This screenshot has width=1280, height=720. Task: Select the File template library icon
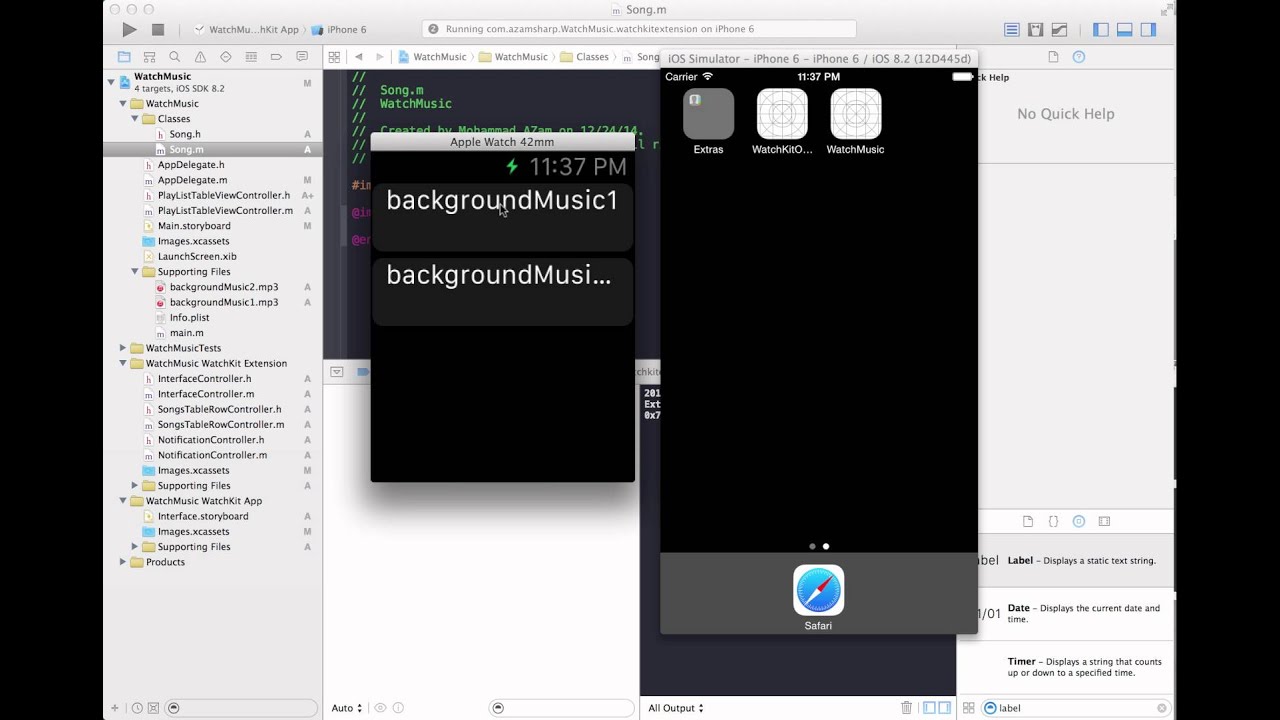click(x=1028, y=521)
